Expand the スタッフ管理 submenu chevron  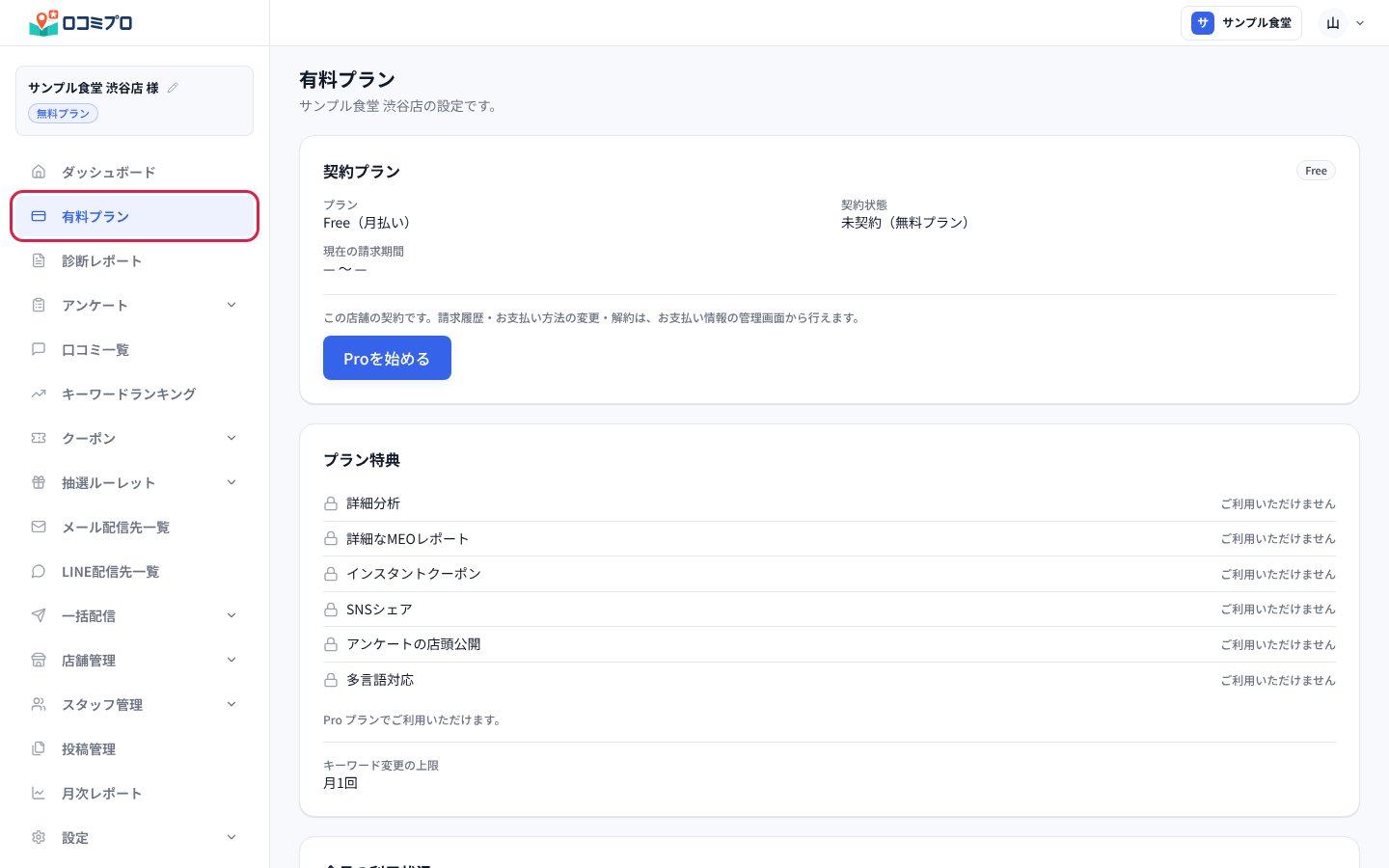[x=231, y=704]
